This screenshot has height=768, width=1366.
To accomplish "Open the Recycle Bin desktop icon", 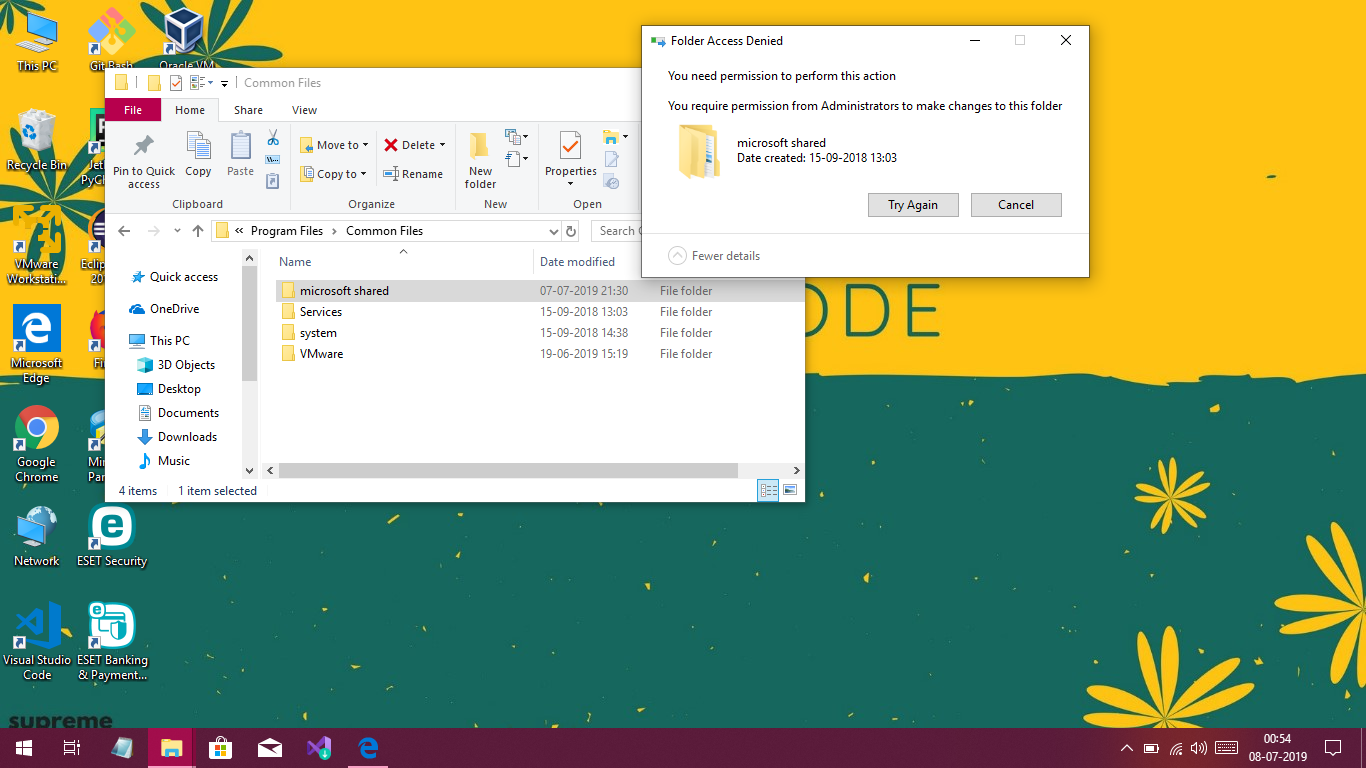I will [37, 140].
